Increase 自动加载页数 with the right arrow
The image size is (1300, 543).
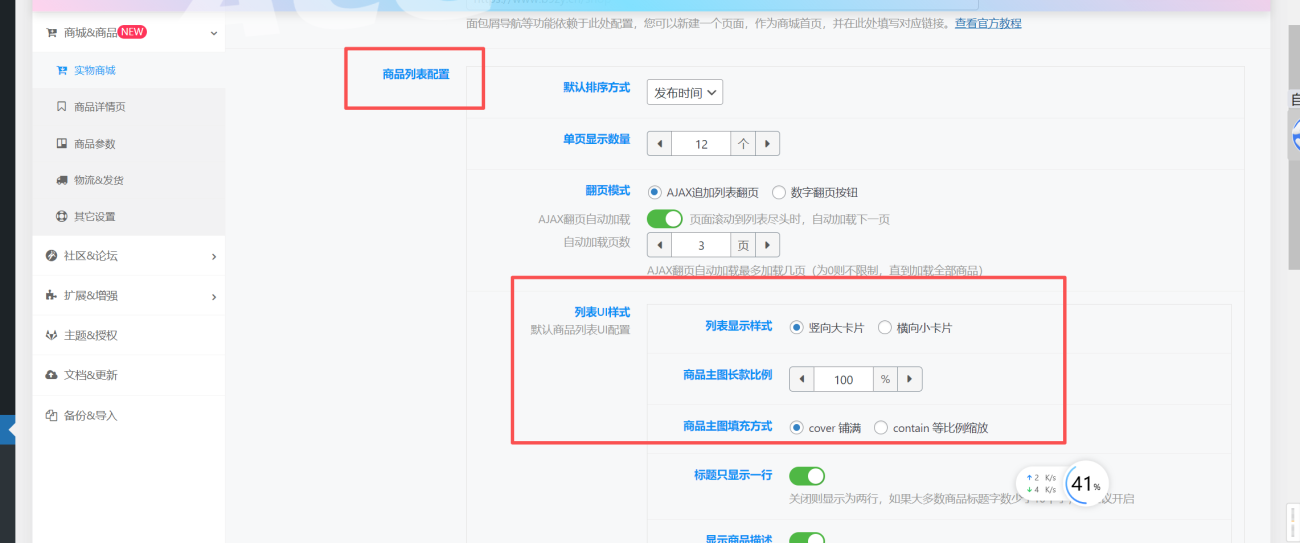pos(767,245)
